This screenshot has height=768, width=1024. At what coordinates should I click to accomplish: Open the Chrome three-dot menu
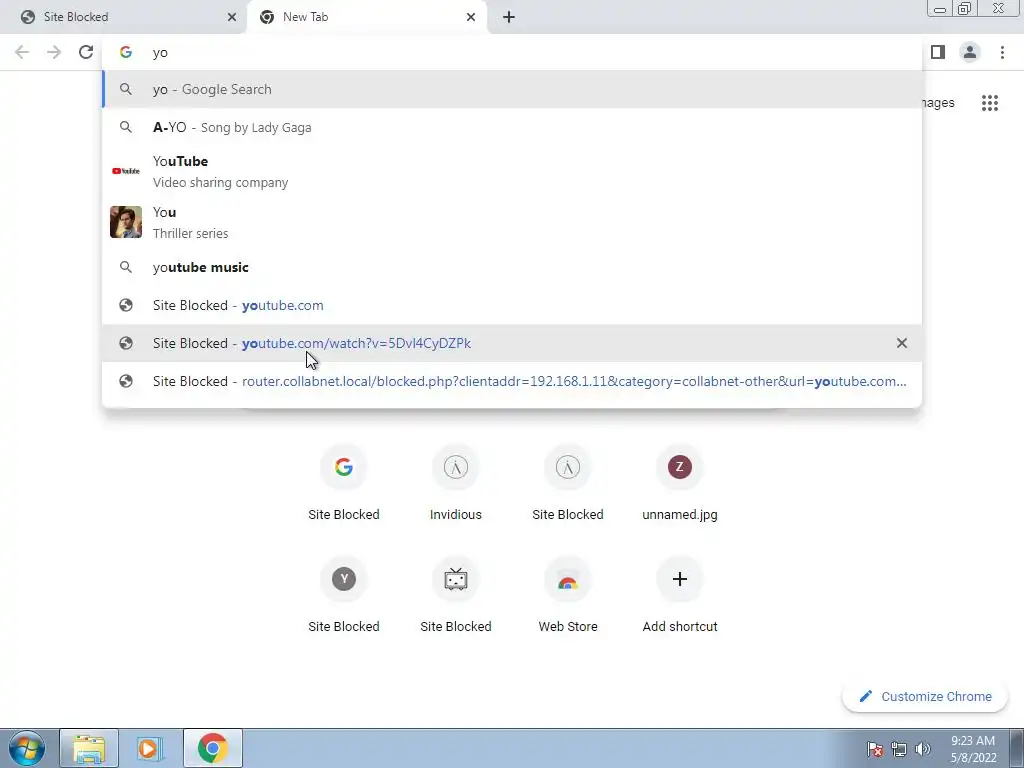click(1002, 52)
